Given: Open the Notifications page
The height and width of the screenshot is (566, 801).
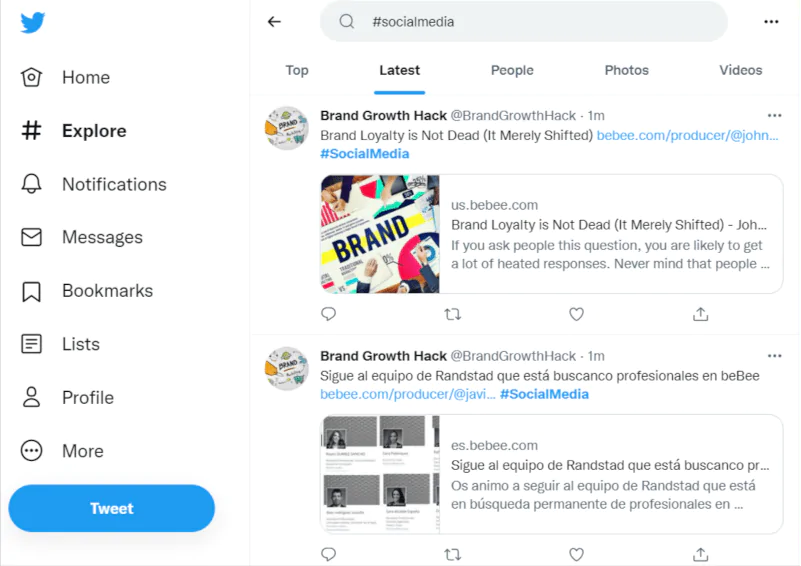Looking at the screenshot, I should coord(113,184).
